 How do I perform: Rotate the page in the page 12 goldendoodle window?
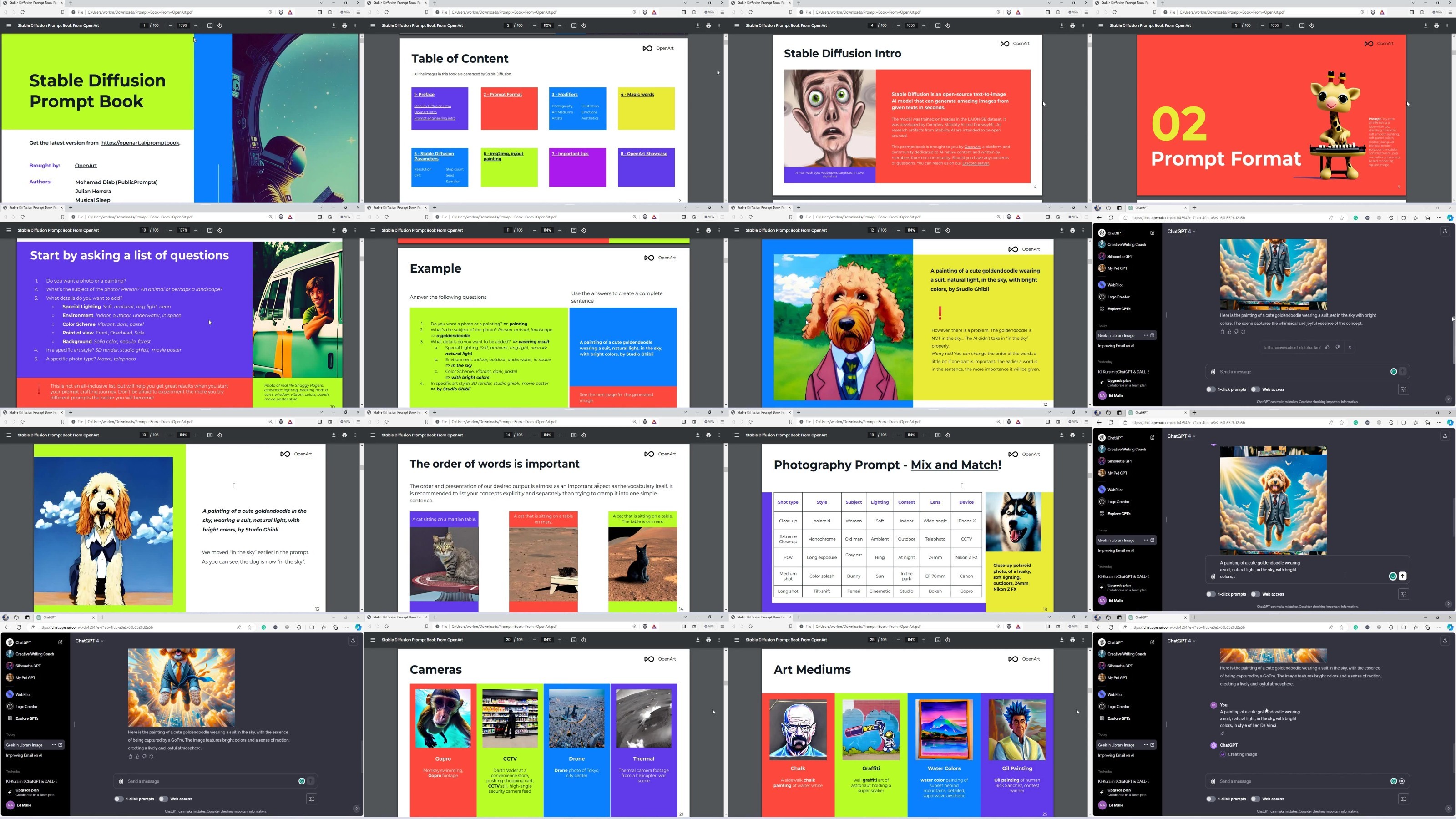click(x=948, y=230)
